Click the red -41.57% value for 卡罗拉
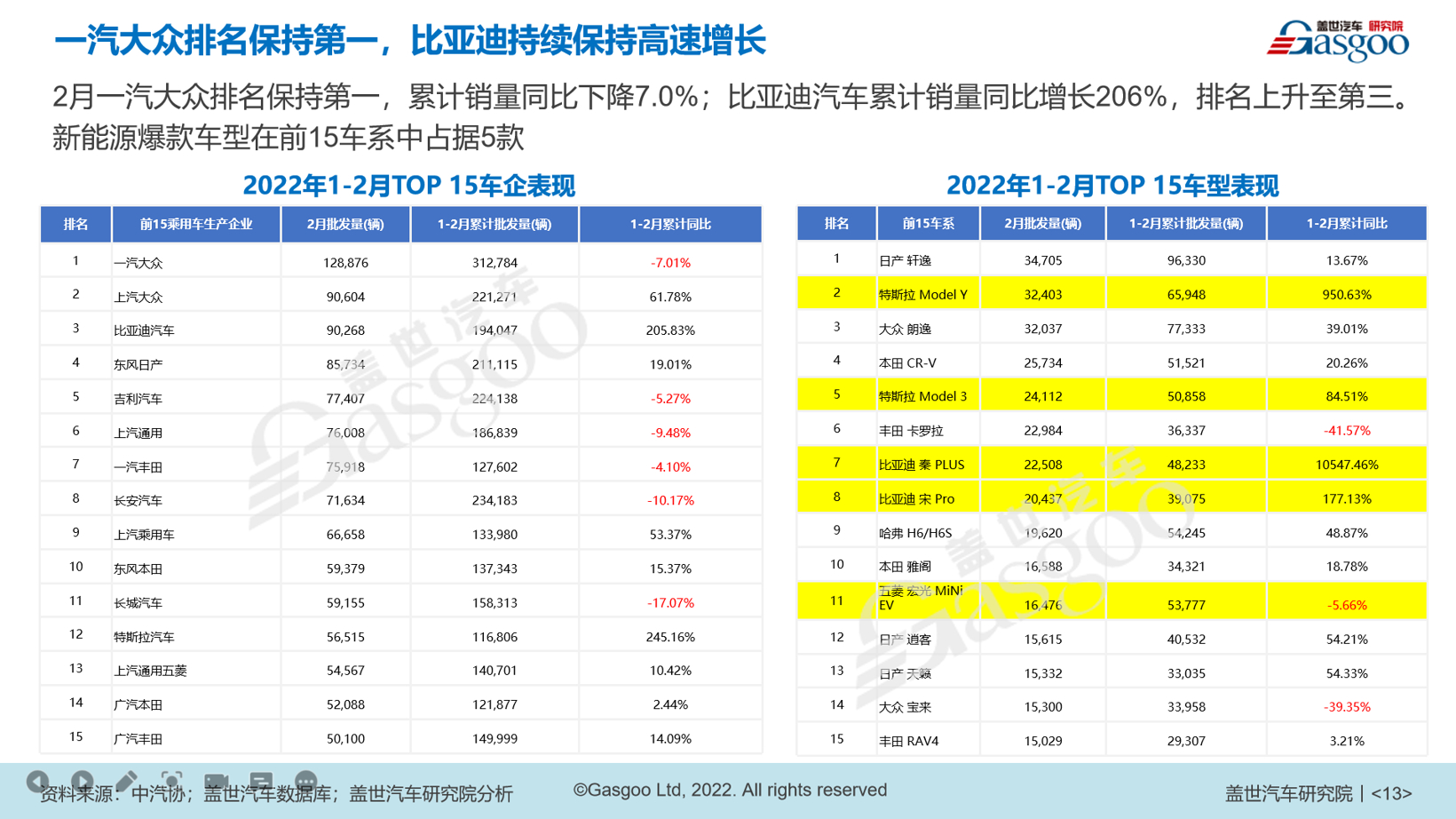The width and height of the screenshot is (1456, 819). [1347, 431]
